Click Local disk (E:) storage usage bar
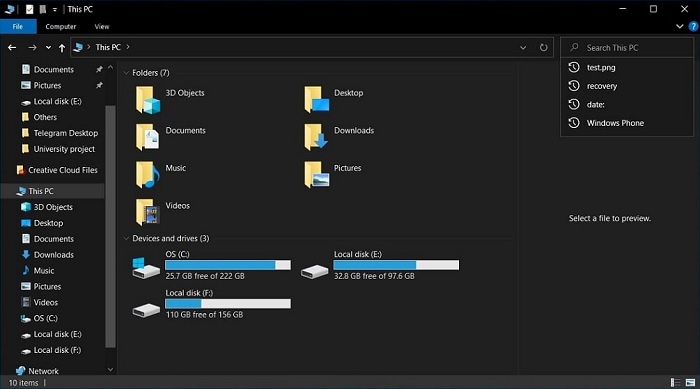The height and width of the screenshot is (389, 700). [396, 265]
